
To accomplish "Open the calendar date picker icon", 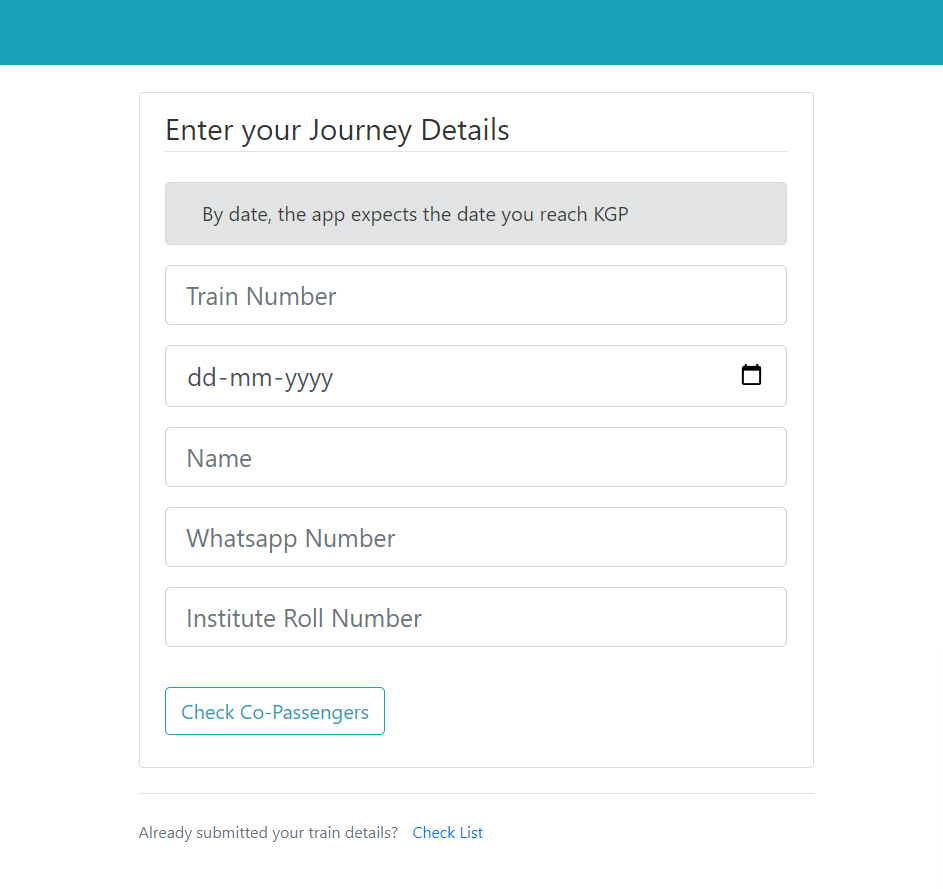I will coord(751,375).
